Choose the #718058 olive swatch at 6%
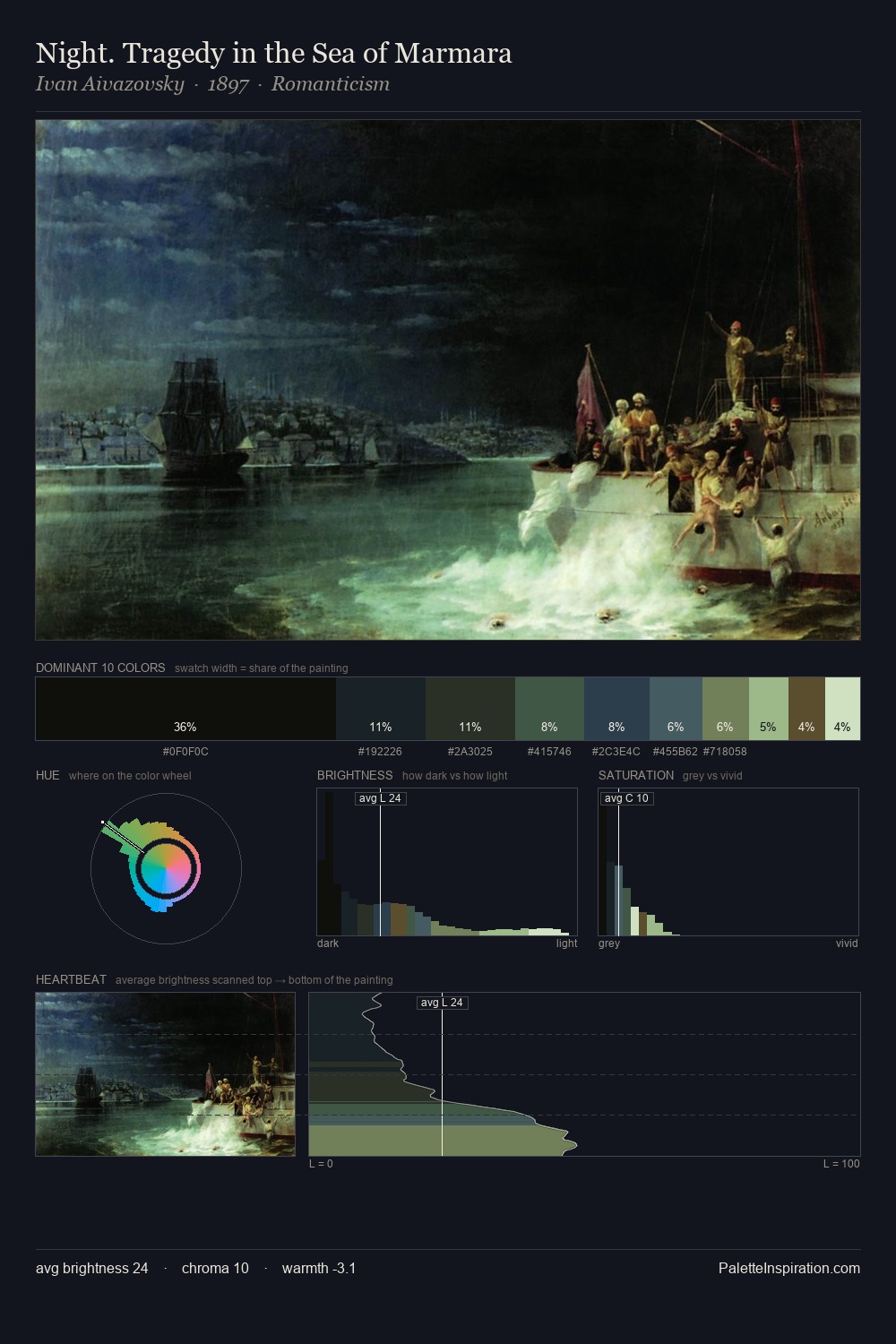Image resolution: width=896 pixels, height=1344 pixels. pyautogui.click(x=725, y=709)
